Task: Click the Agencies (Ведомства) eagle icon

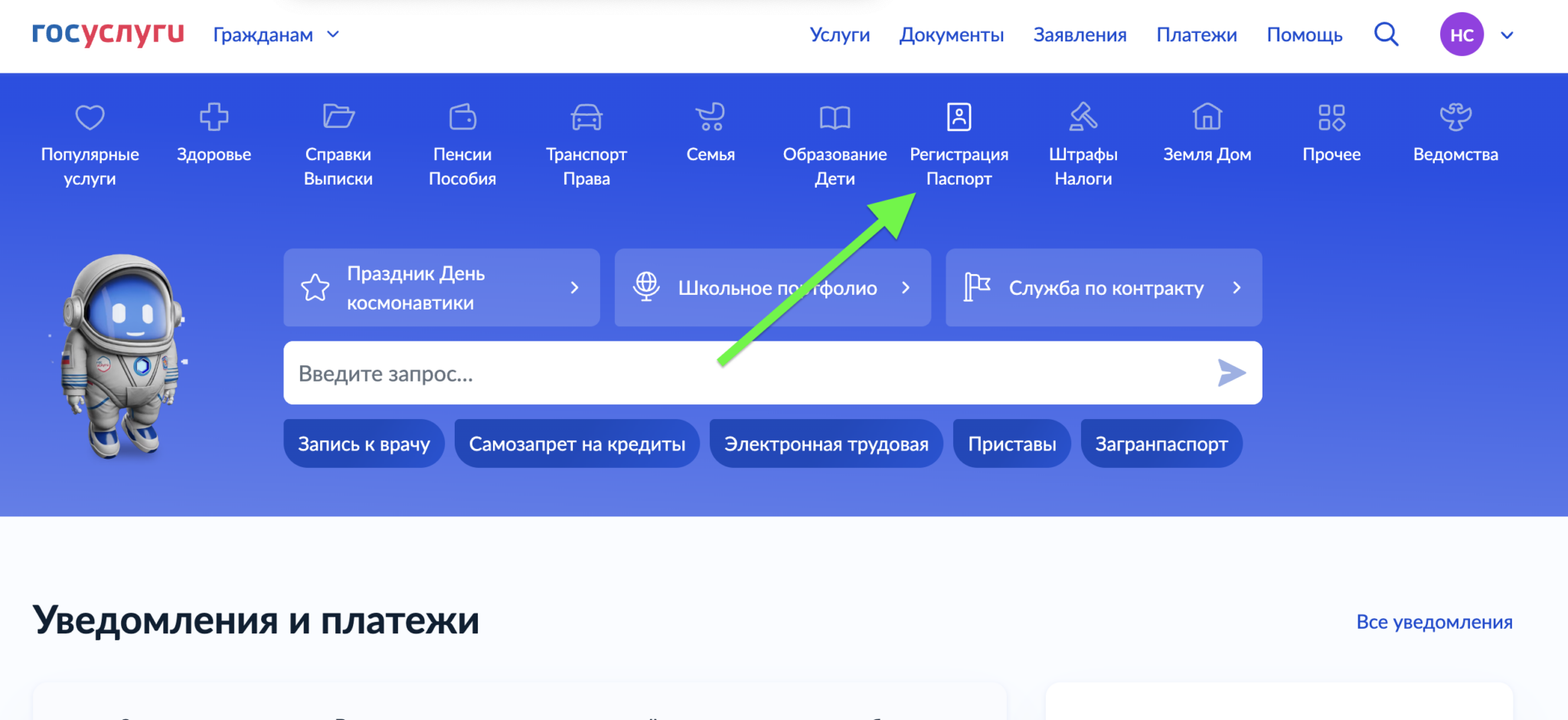Action: pyautogui.click(x=1455, y=117)
